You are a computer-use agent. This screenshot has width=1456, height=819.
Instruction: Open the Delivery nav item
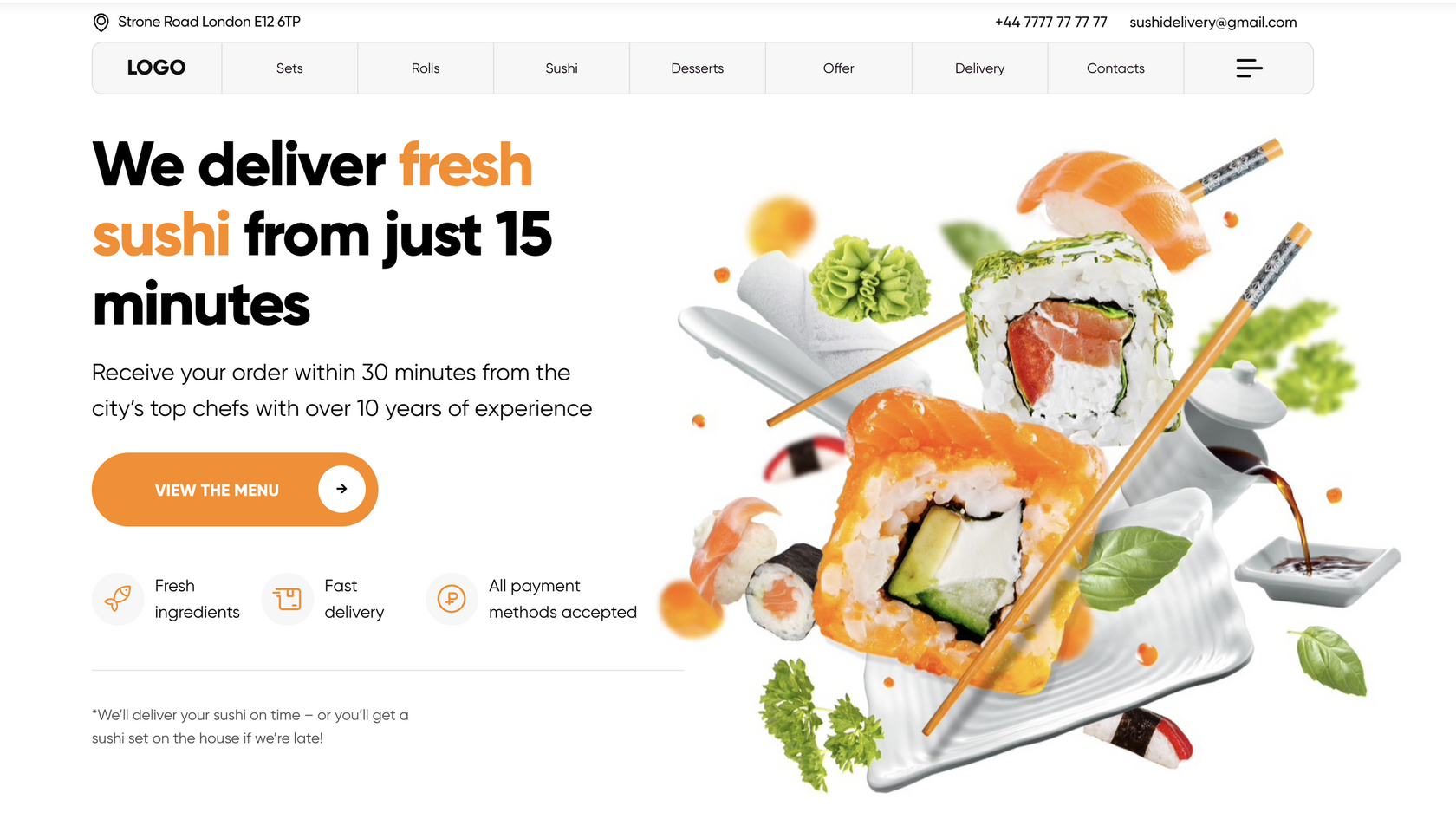point(980,68)
